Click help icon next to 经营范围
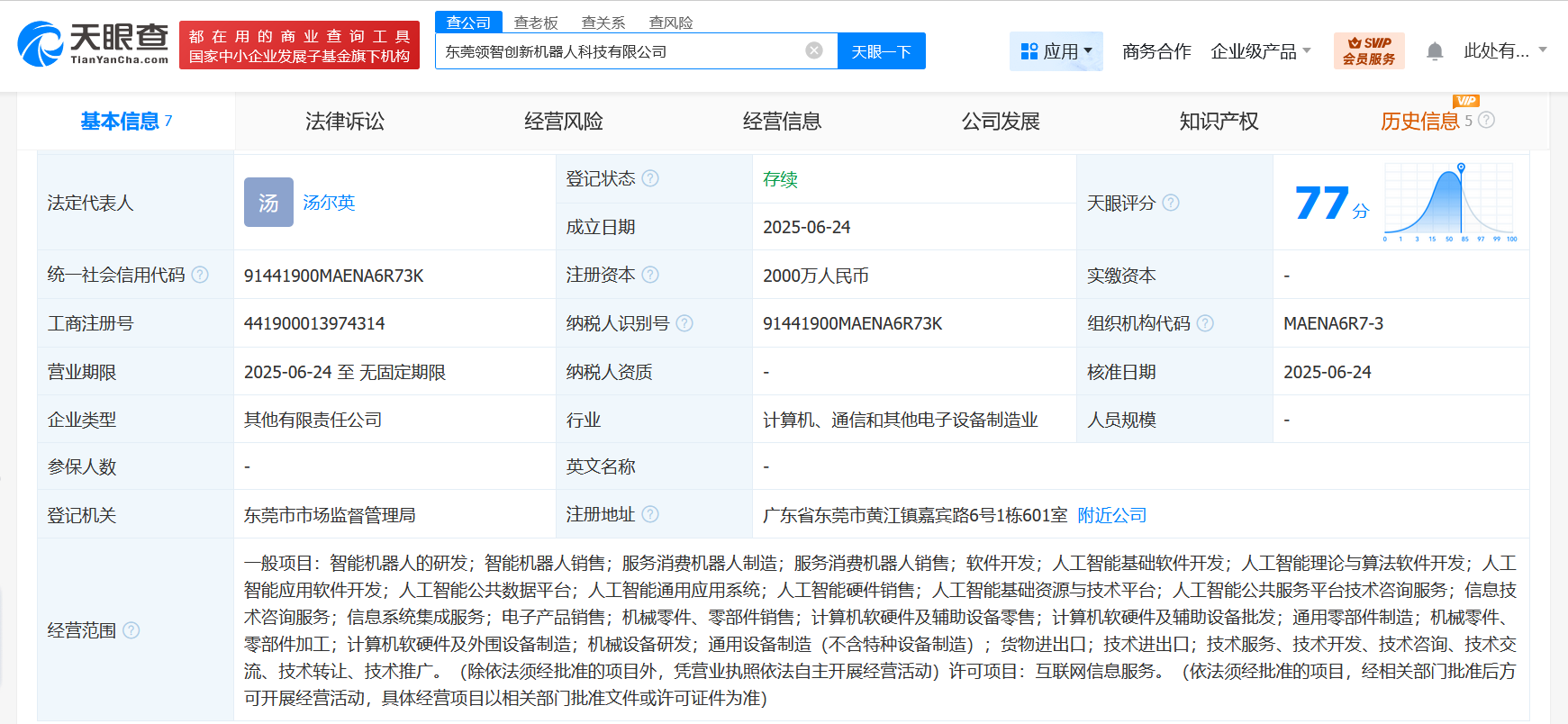This screenshot has height=724, width=1568. tap(131, 630)
